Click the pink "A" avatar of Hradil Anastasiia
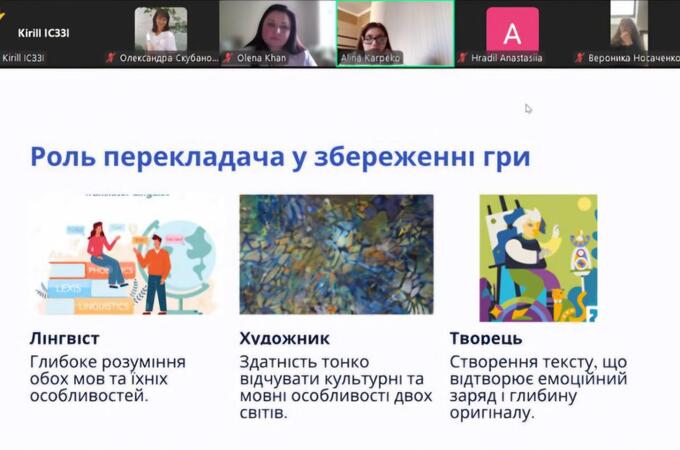 [512, 30]
